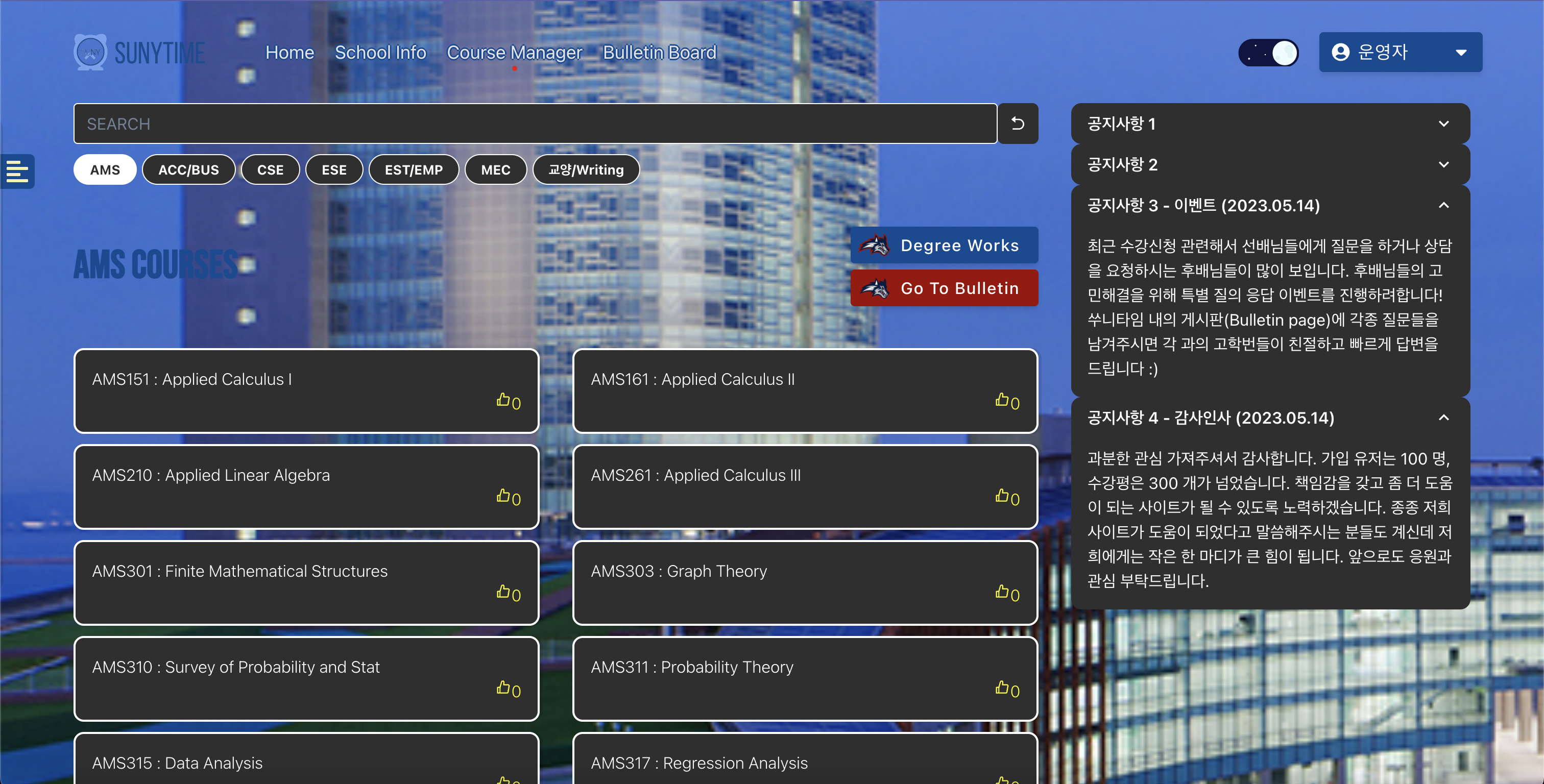This screenshot has height=784, width=1544.
Task: Expand 공지사항 1 announcement
Action: tap(1269, 124)
